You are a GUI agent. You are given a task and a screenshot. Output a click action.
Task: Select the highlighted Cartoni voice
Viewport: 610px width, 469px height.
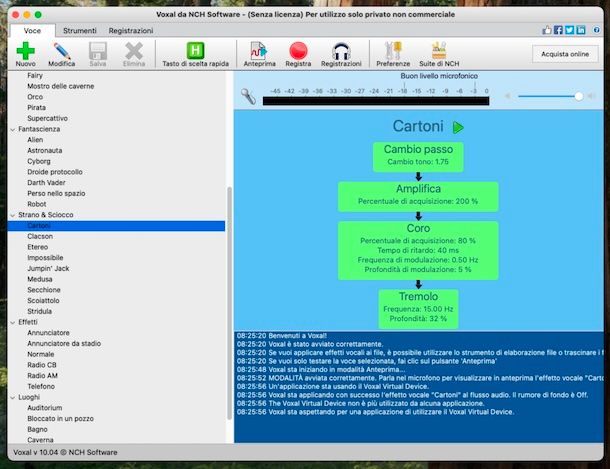pyautogui.click(x=116, y=226)
